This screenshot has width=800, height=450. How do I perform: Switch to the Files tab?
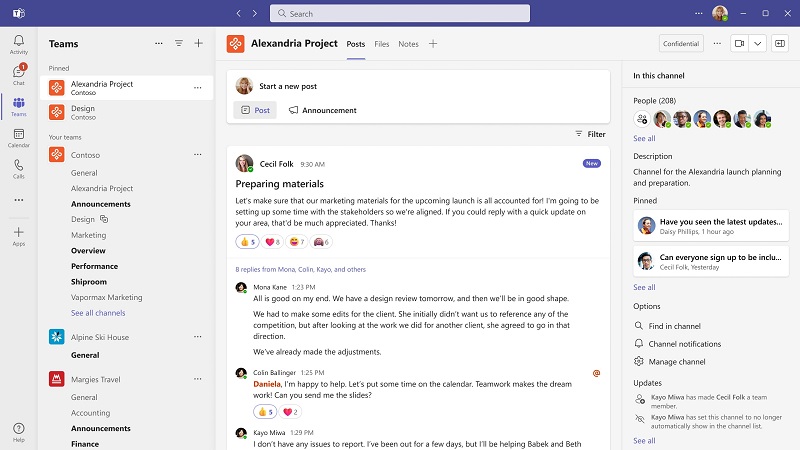(382, 44)
